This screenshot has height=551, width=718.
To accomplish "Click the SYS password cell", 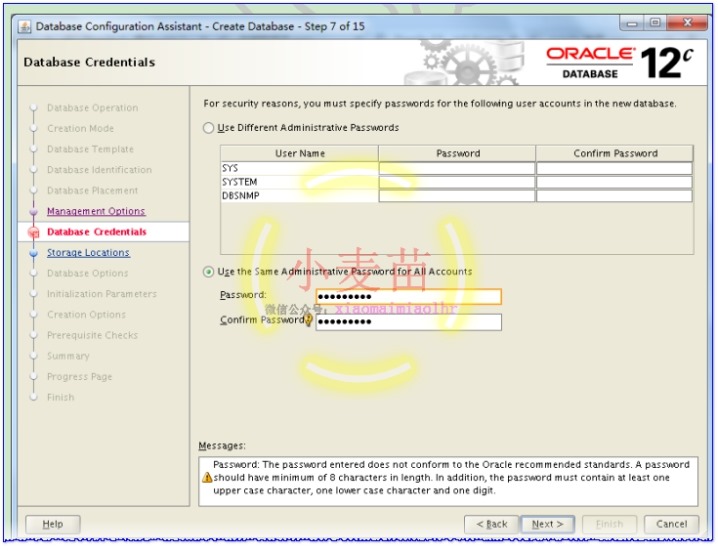I will coord(457,169).
